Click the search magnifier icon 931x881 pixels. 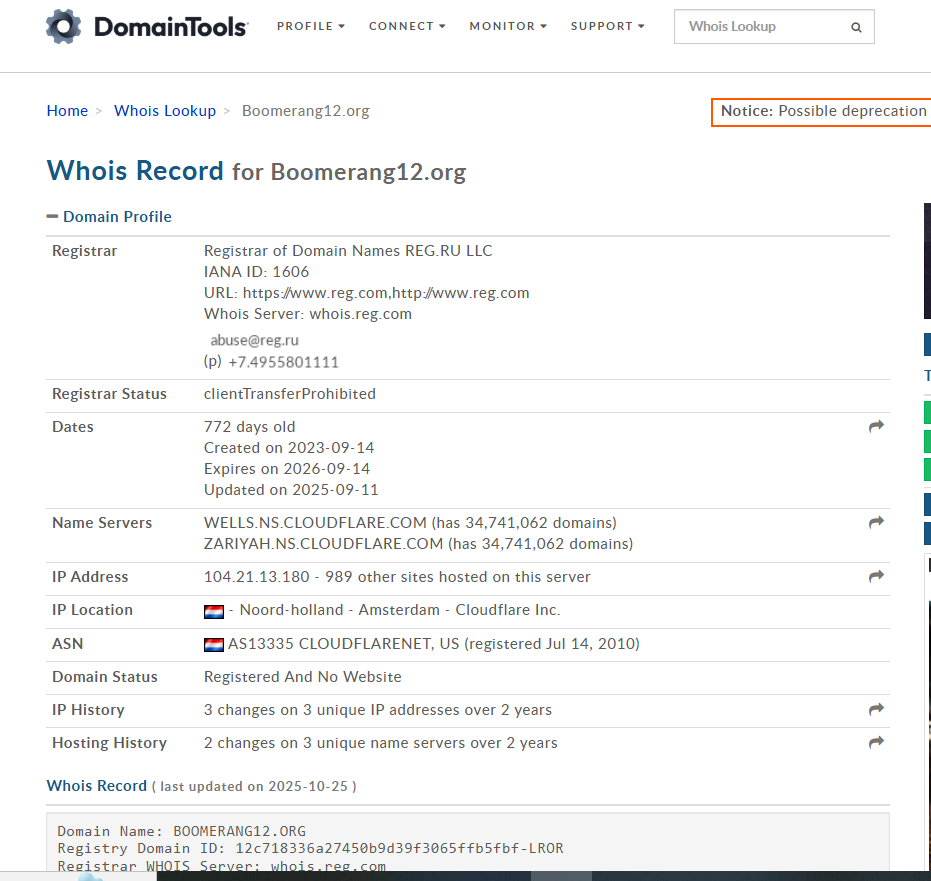pyautogui.click(x=856, y=27)
